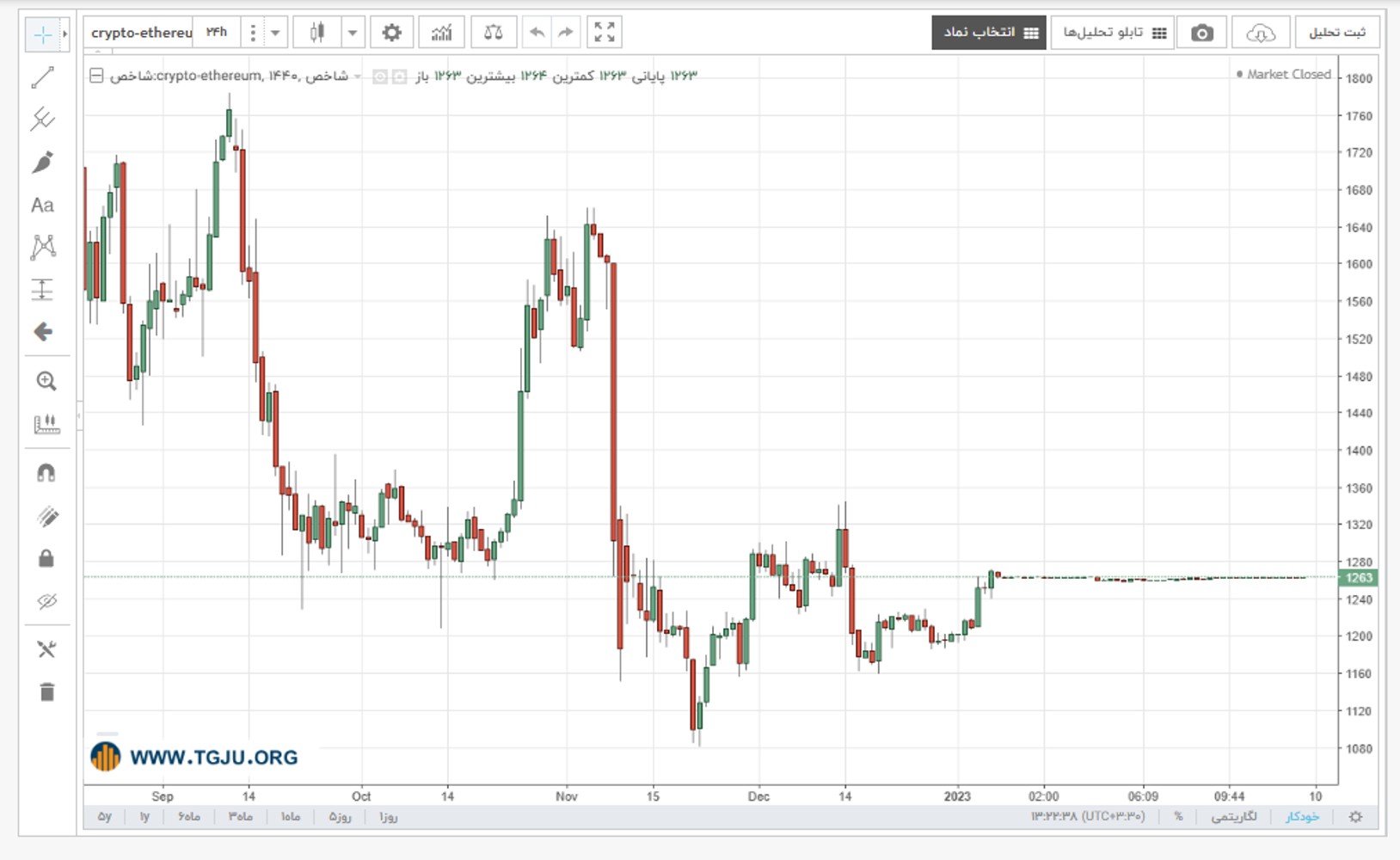Toggle percent scale (%)
This screenshot has width=1400, height=860.
1178,817
